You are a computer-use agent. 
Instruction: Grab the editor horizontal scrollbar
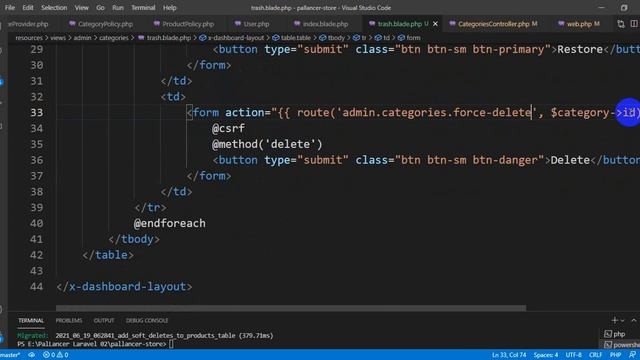coord(291,308)
